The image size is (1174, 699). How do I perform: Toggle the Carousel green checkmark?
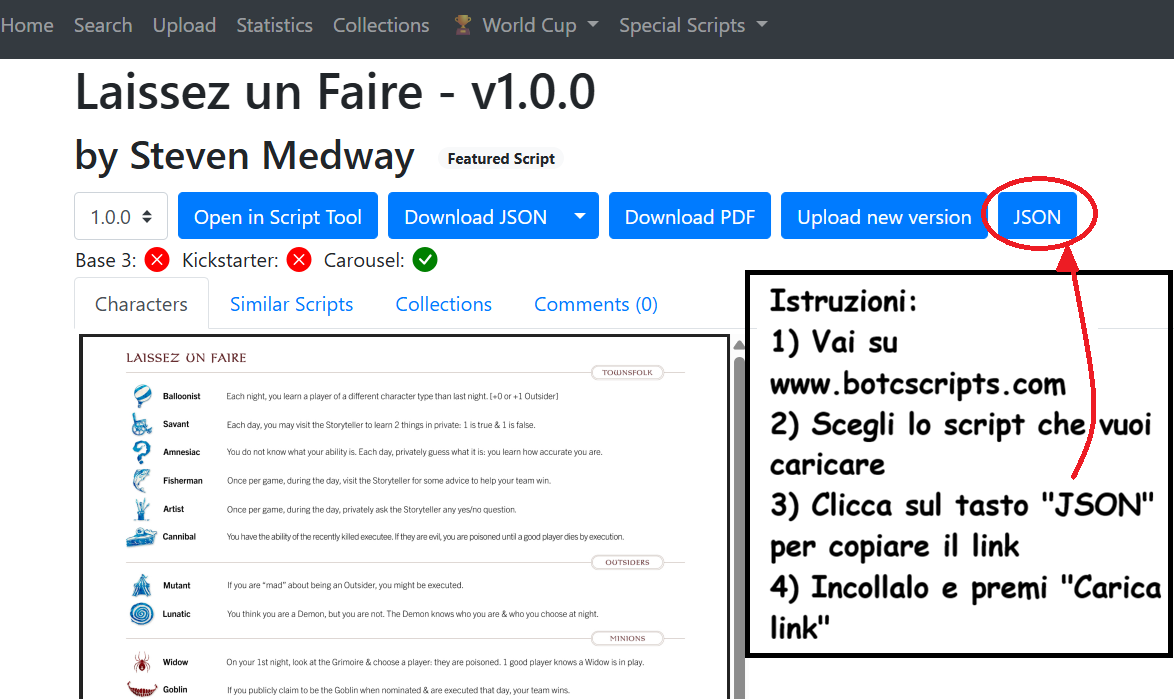(424, 259)
